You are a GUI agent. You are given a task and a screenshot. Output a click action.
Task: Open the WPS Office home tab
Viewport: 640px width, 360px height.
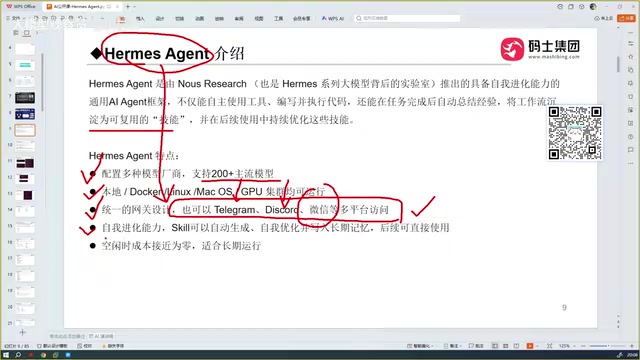point(21,7)
